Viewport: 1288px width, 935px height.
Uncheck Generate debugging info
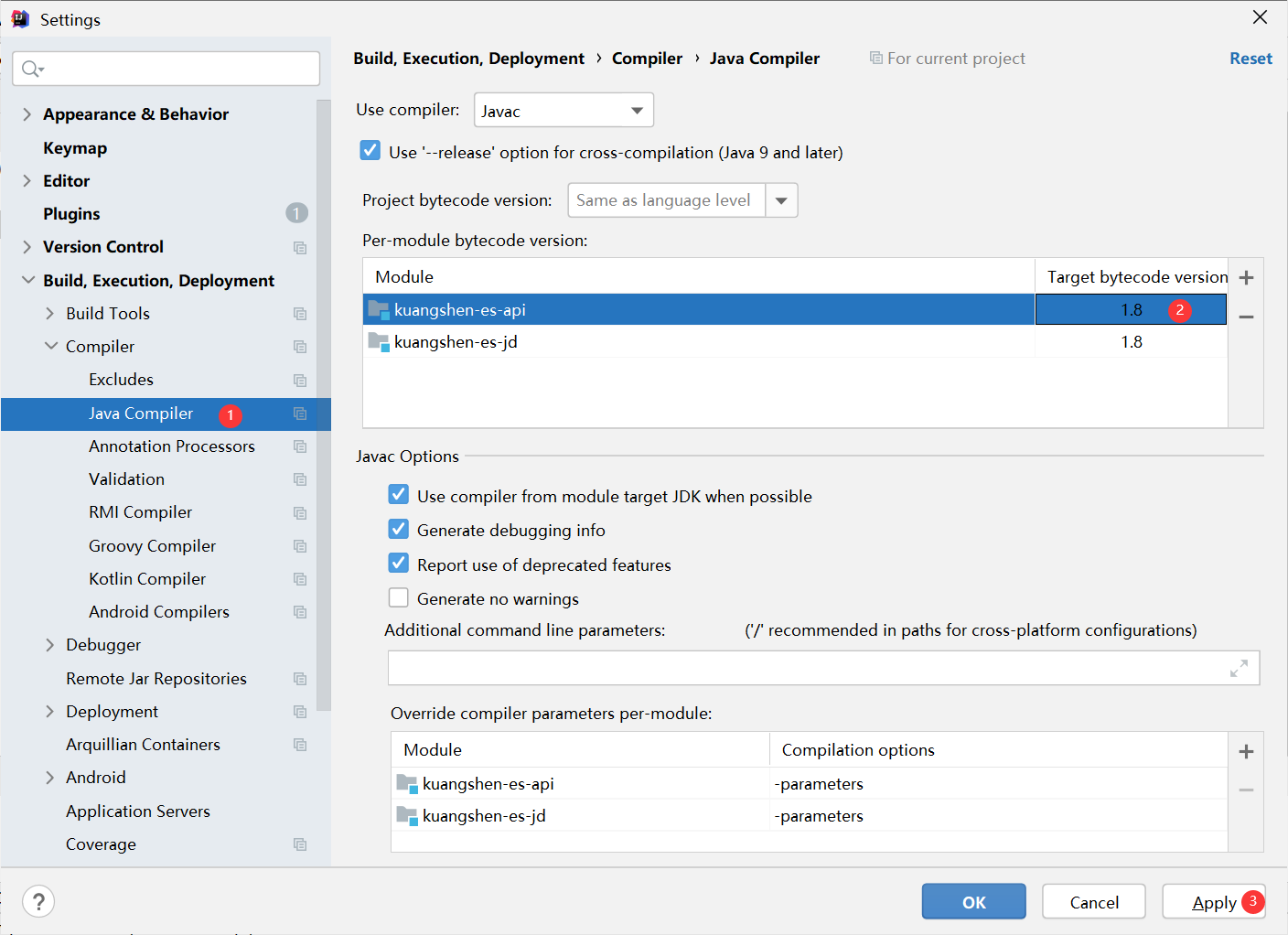[x=399, y=530]
